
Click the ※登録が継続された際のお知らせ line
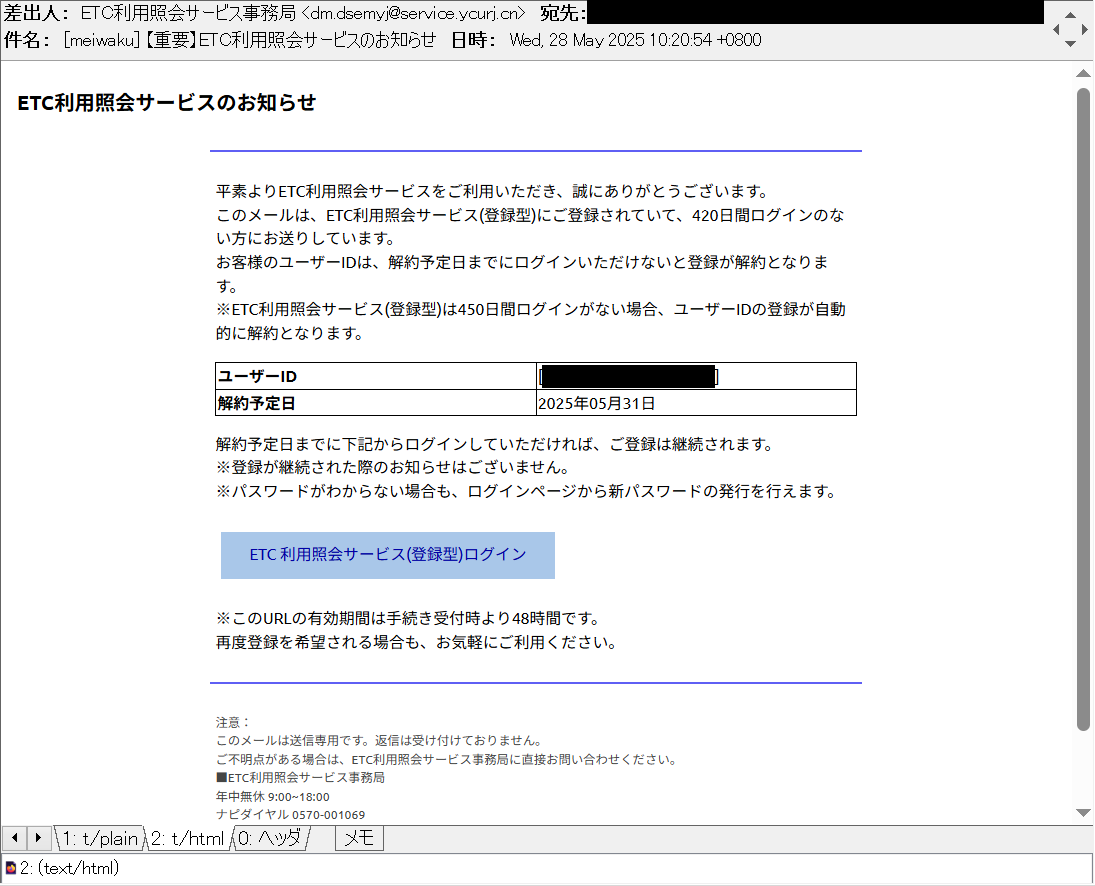(x=393, y=466)
